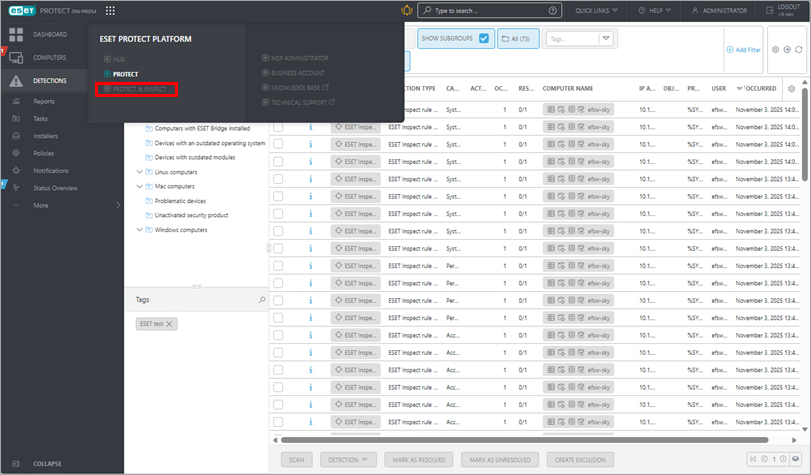This screenshot has height=475, width=811.
Task: Toggle the Show Subgroups checkbox
Action: (484, 38)
